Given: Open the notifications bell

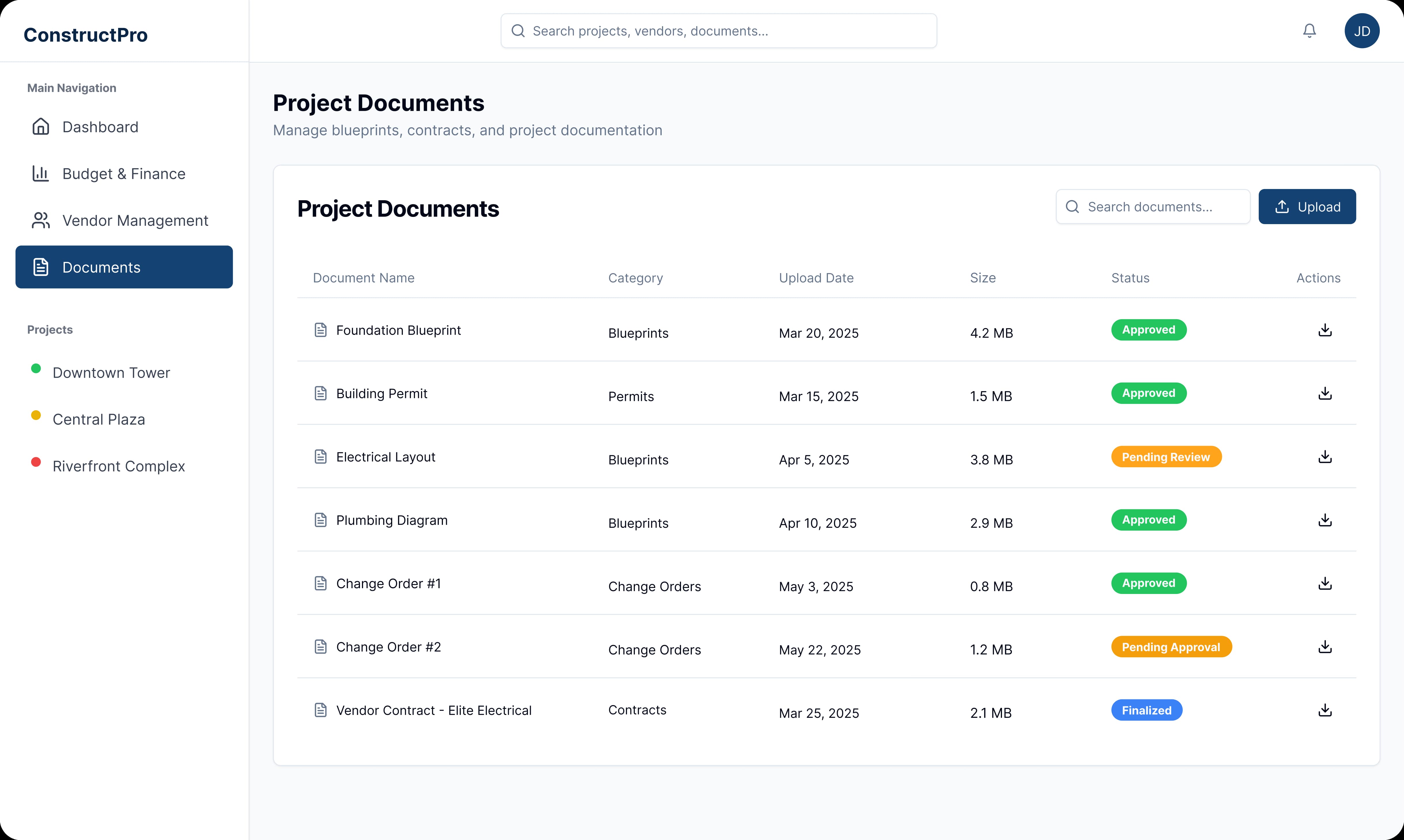Looking at the screenshot, I should click(1309, 31).
